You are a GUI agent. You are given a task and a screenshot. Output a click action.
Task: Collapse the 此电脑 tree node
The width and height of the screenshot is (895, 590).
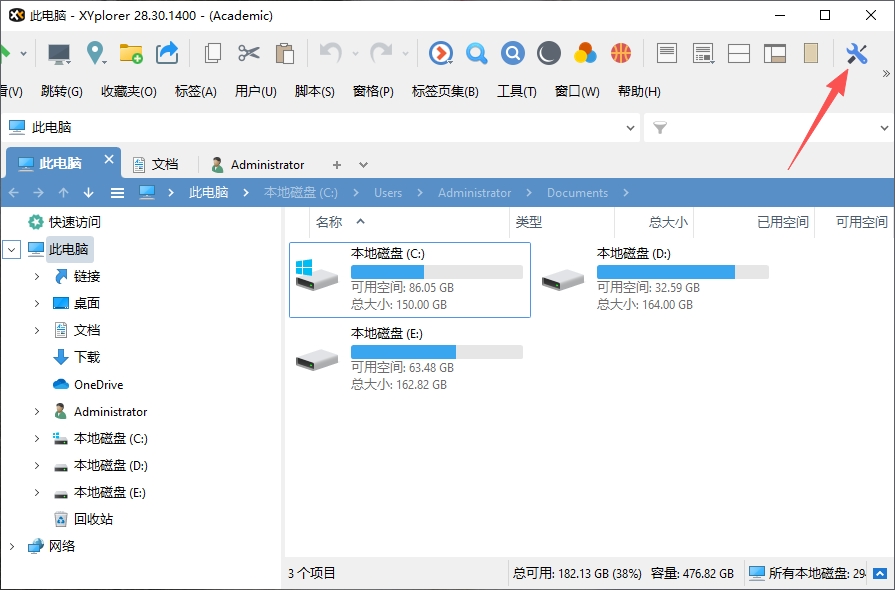pyautogui.click(x=11, y=249)
